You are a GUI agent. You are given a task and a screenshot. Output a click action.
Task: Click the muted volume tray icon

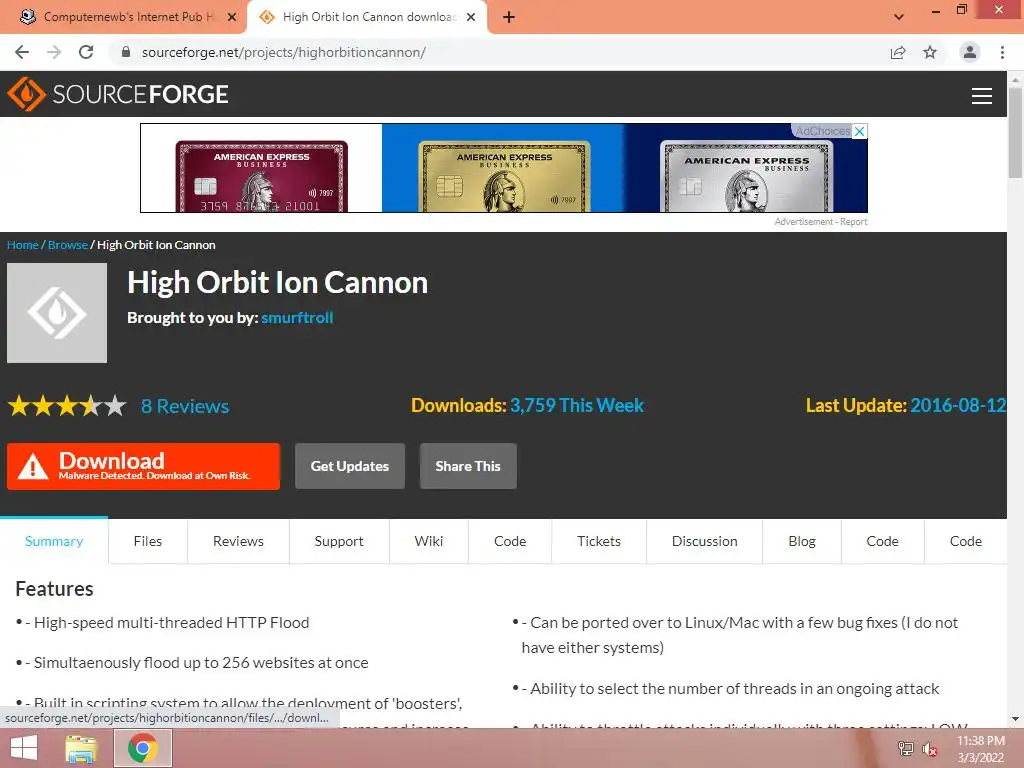pos(930,749)
